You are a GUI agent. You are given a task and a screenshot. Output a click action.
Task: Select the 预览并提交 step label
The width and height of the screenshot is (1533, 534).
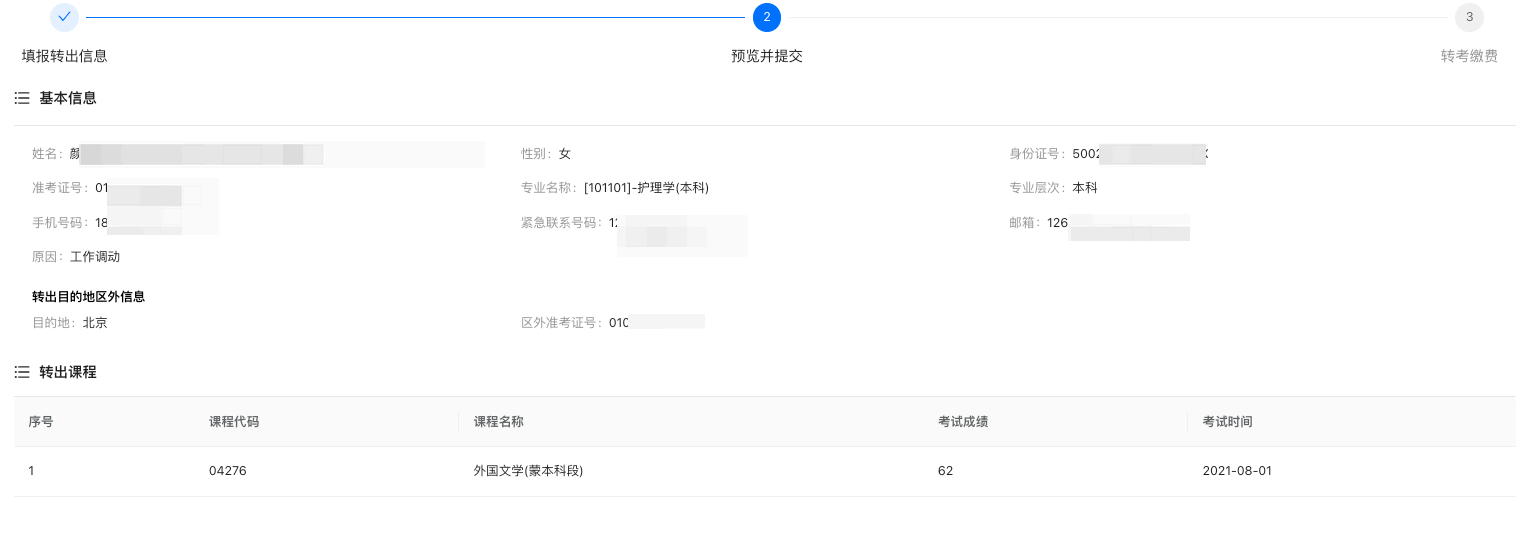pyautogui.click(x=767, y=56)
